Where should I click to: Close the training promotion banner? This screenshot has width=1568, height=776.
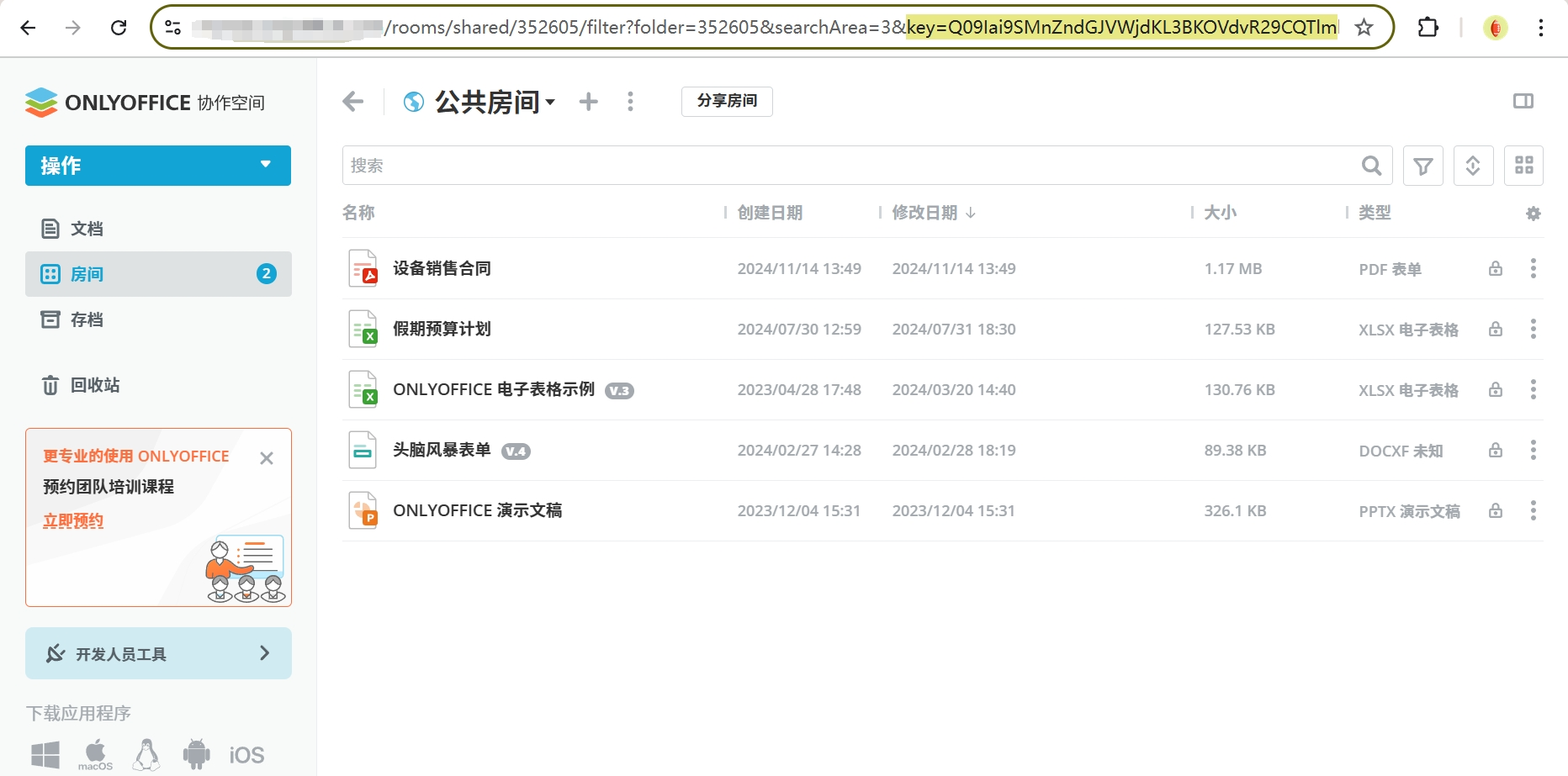click(267, 458)
